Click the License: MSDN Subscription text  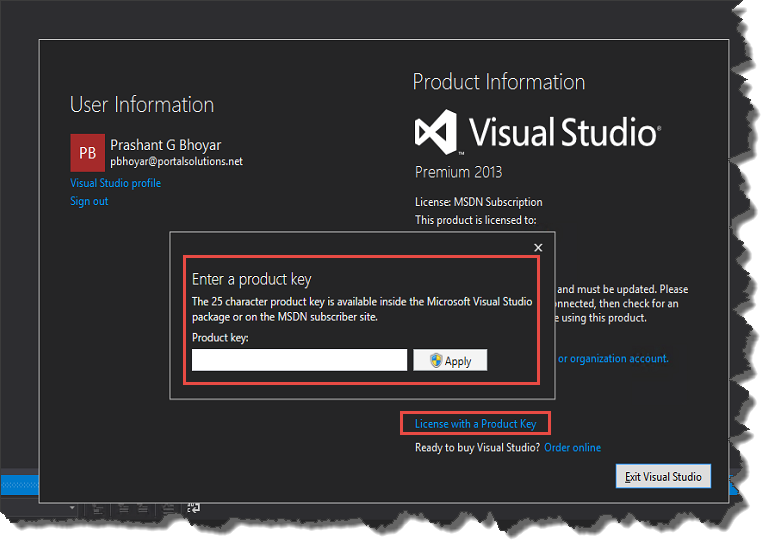tap(478, 202)
